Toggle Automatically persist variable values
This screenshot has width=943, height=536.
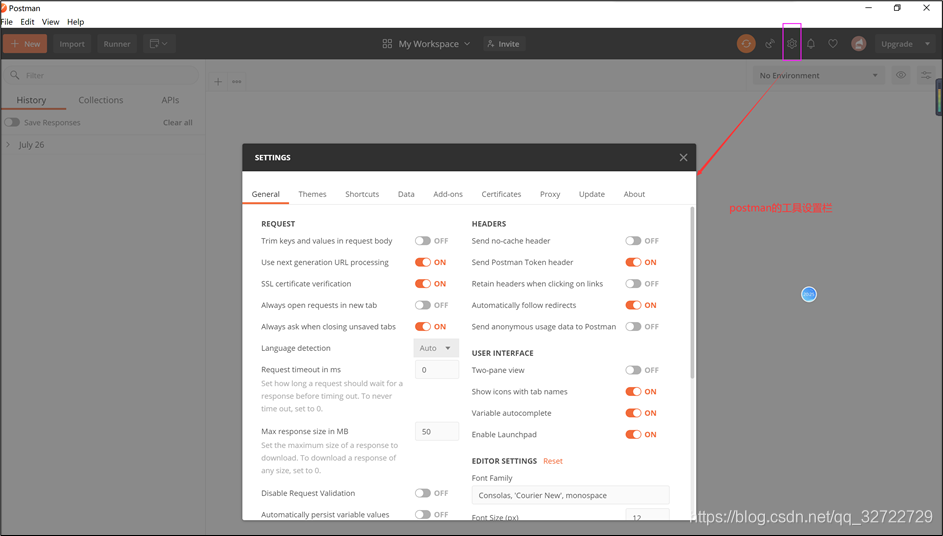423,514
